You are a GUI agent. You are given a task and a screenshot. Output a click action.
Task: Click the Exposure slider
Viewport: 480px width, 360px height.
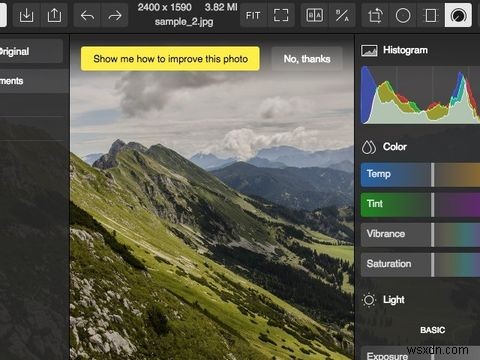coord(420,353)
